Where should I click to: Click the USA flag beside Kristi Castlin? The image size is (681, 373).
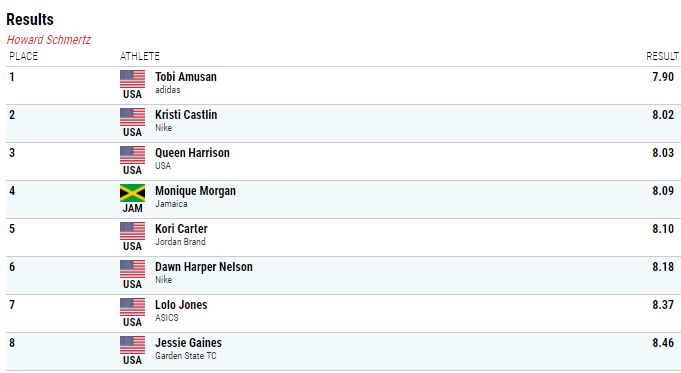pyautogui.click(x=132, y=117)
